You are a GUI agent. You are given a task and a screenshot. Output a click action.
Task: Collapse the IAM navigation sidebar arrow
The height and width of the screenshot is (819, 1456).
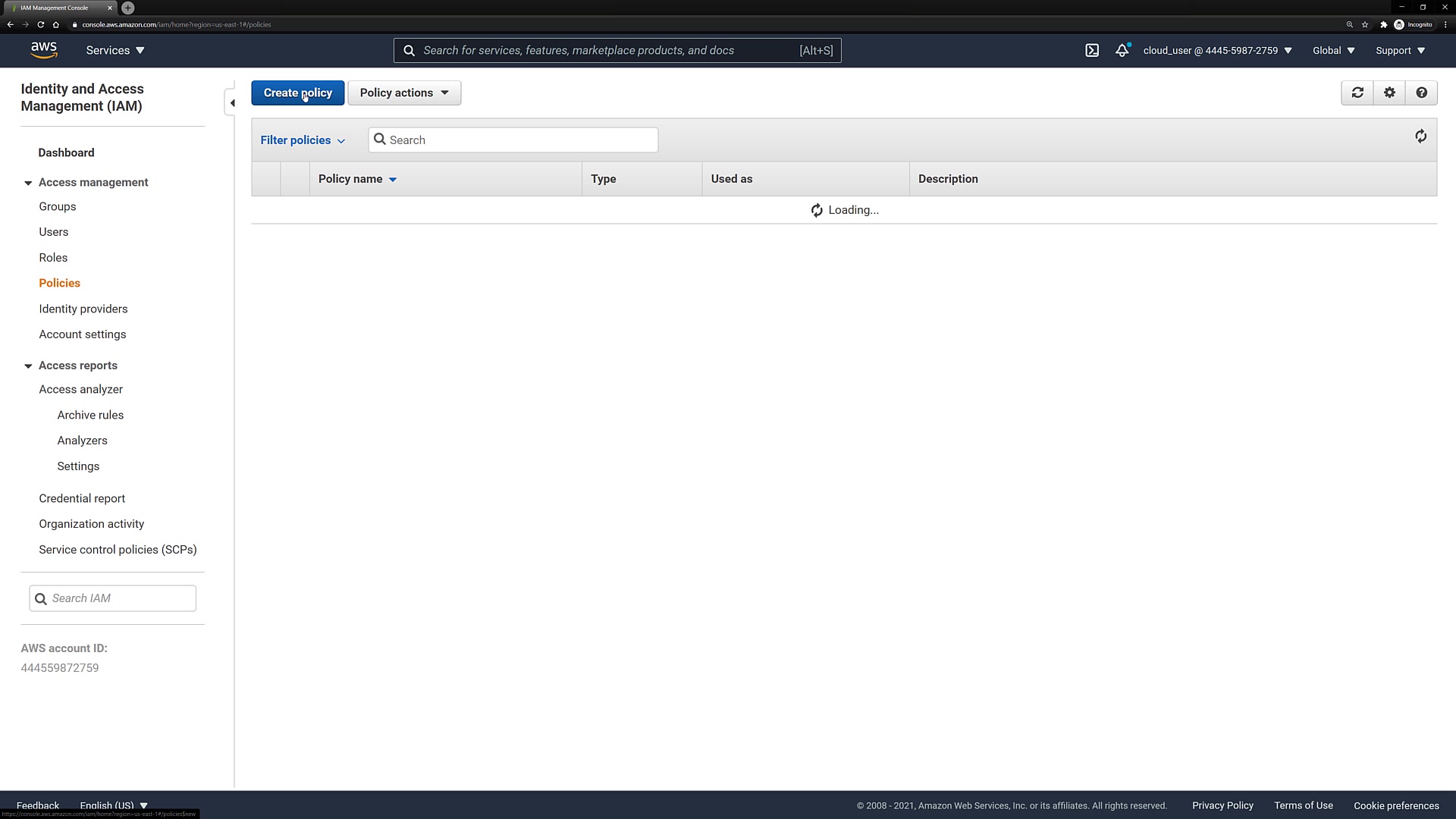point(232,103)
